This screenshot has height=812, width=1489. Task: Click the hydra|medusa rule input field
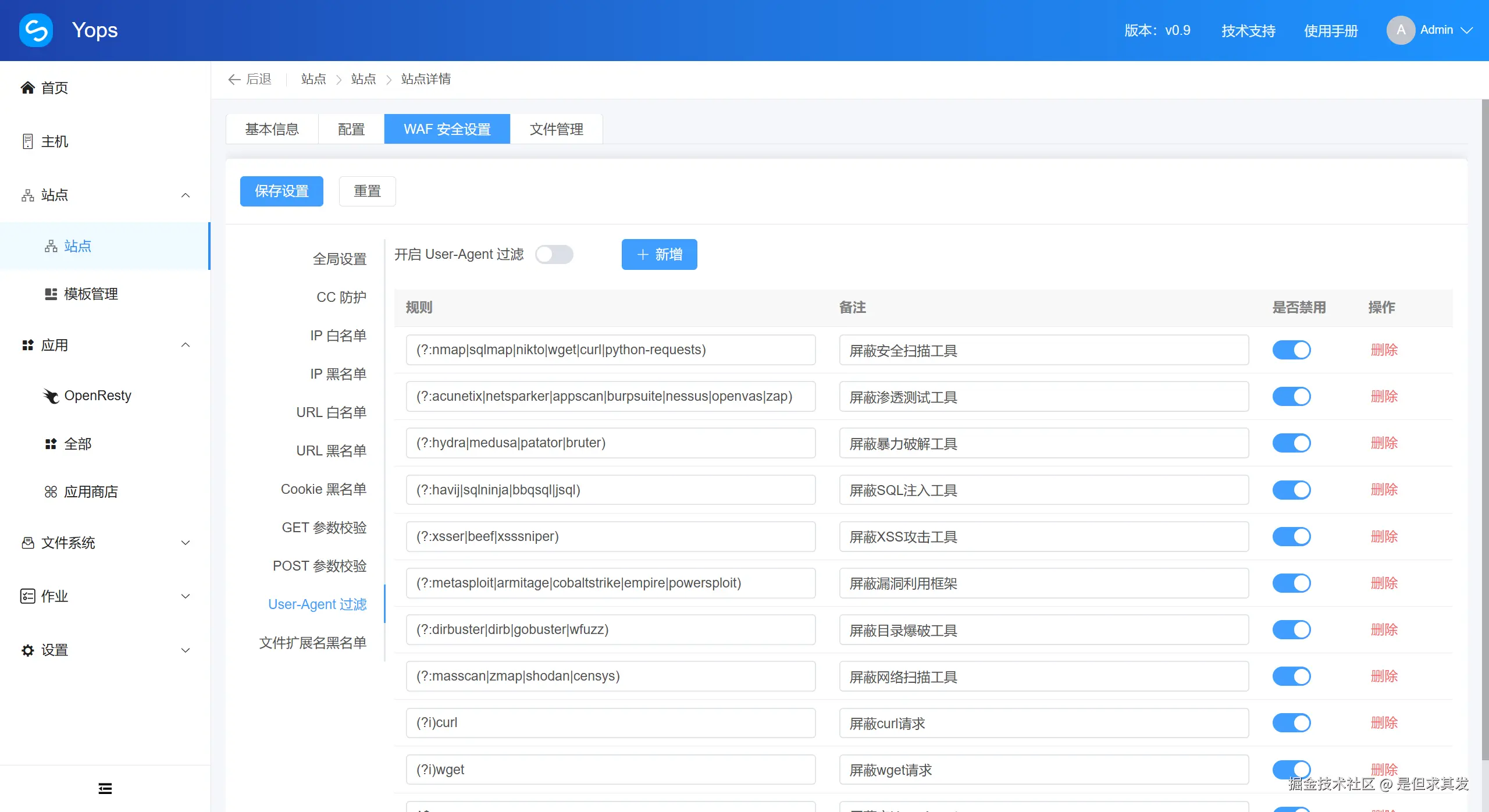611,443
